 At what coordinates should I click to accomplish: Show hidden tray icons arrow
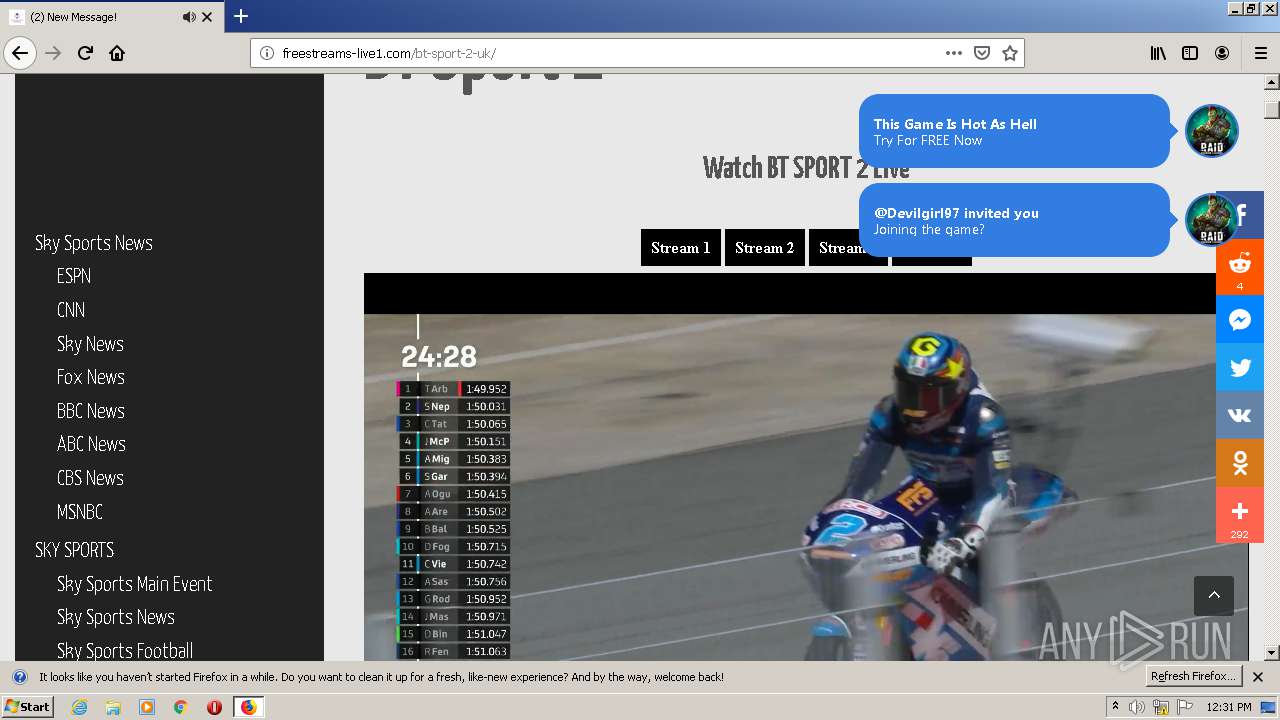(x=1115, y=707)
